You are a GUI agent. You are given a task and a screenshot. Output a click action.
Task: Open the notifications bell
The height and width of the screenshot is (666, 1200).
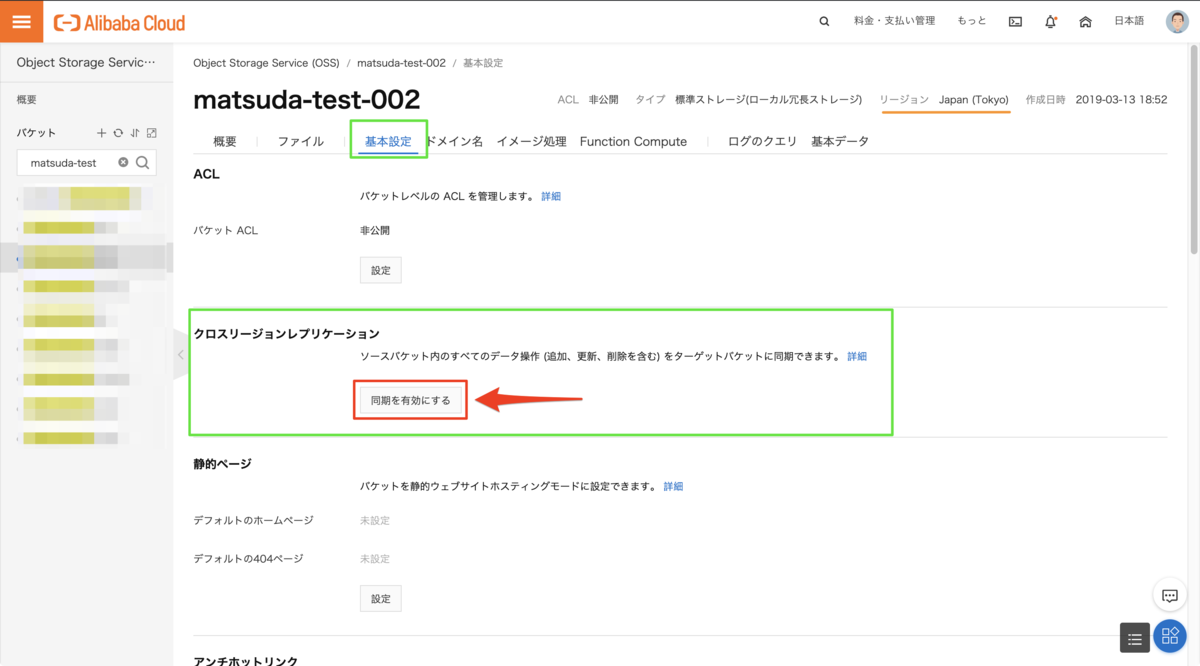pos(1050,22)
